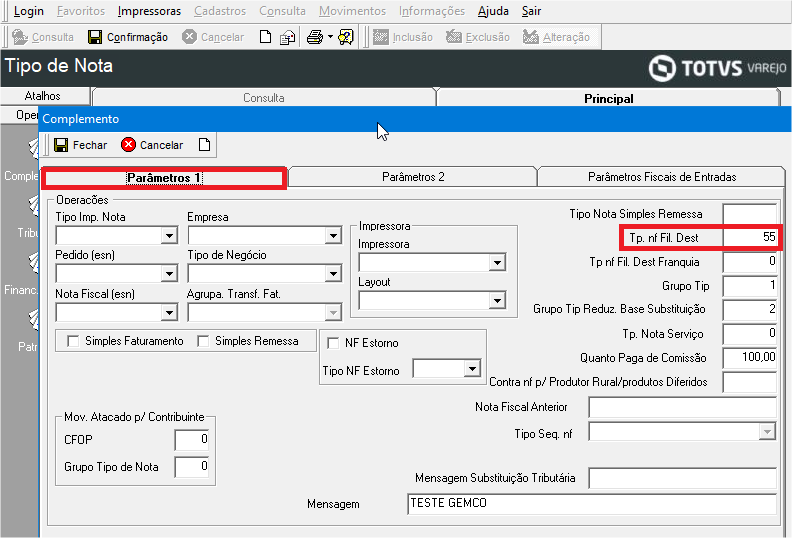Click the CFOP field
The width and height of the screenshot is (792, 538).
(191, 439)
